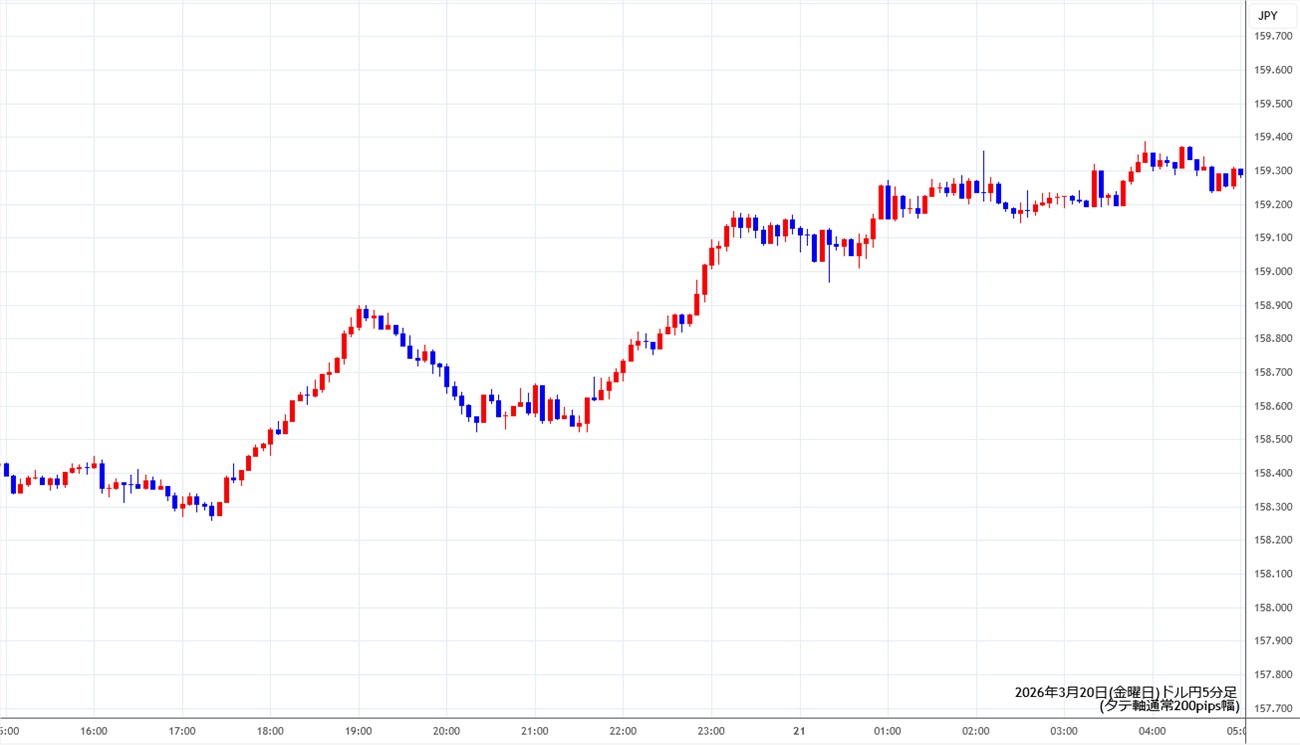The height and width of the screenshot is (745, 1300).
Task: Click the tall upper-wick candle near 02:00
Action: [984, 180]
